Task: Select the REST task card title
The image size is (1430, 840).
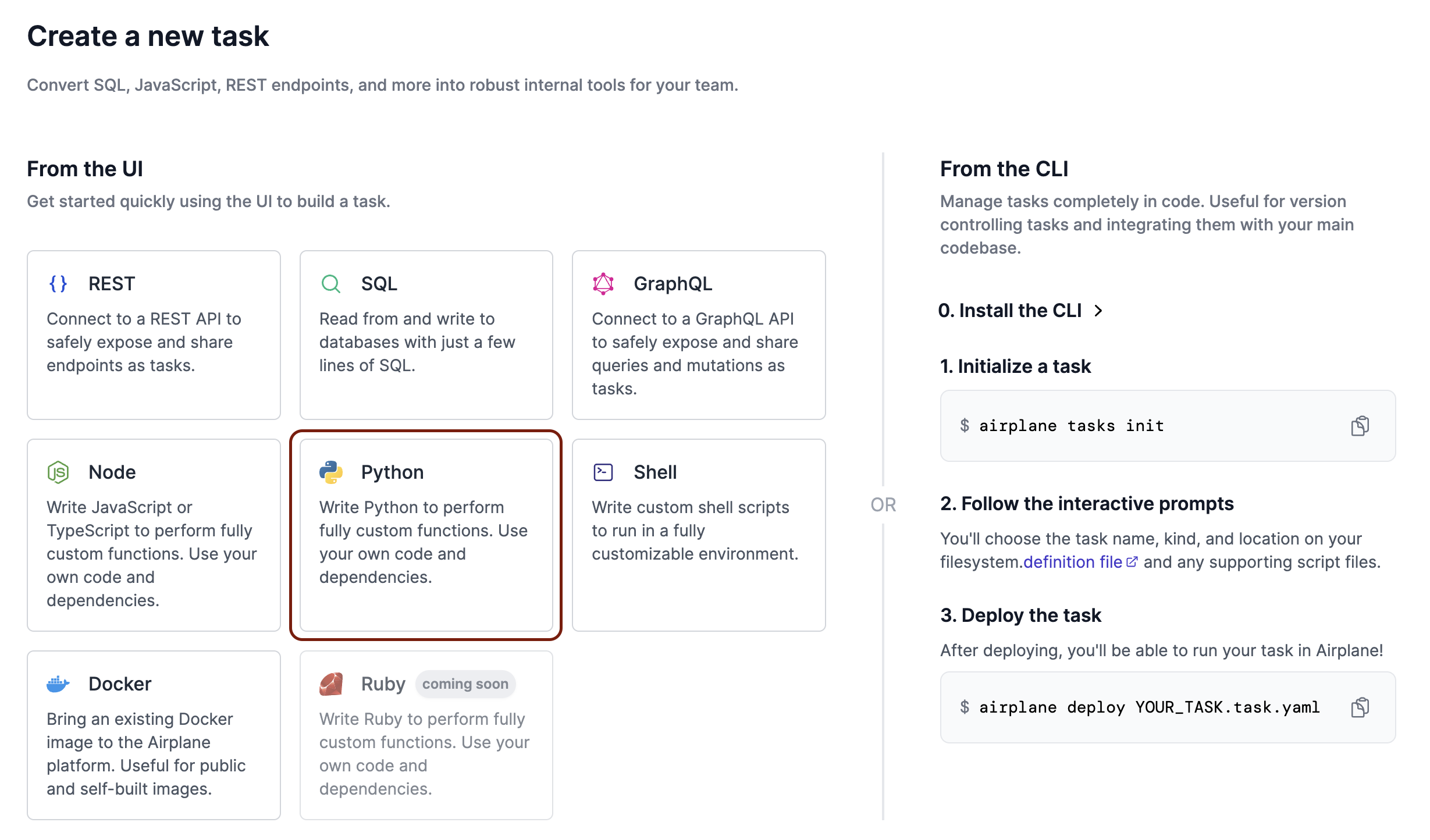Action: point(112,284)
